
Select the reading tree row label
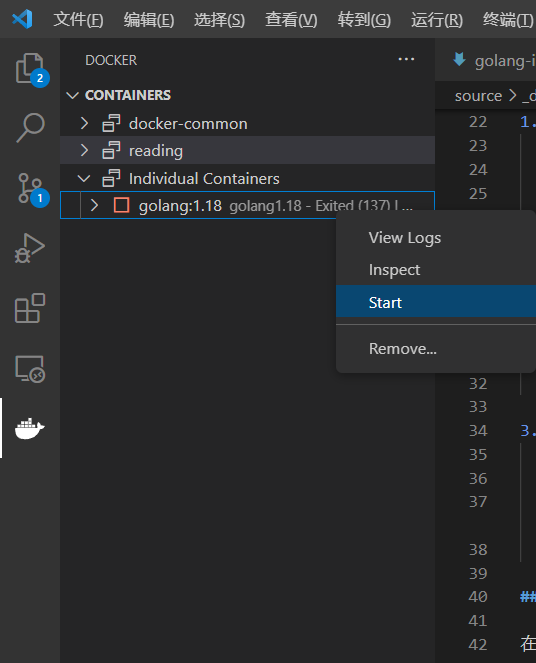coord(156,151)
